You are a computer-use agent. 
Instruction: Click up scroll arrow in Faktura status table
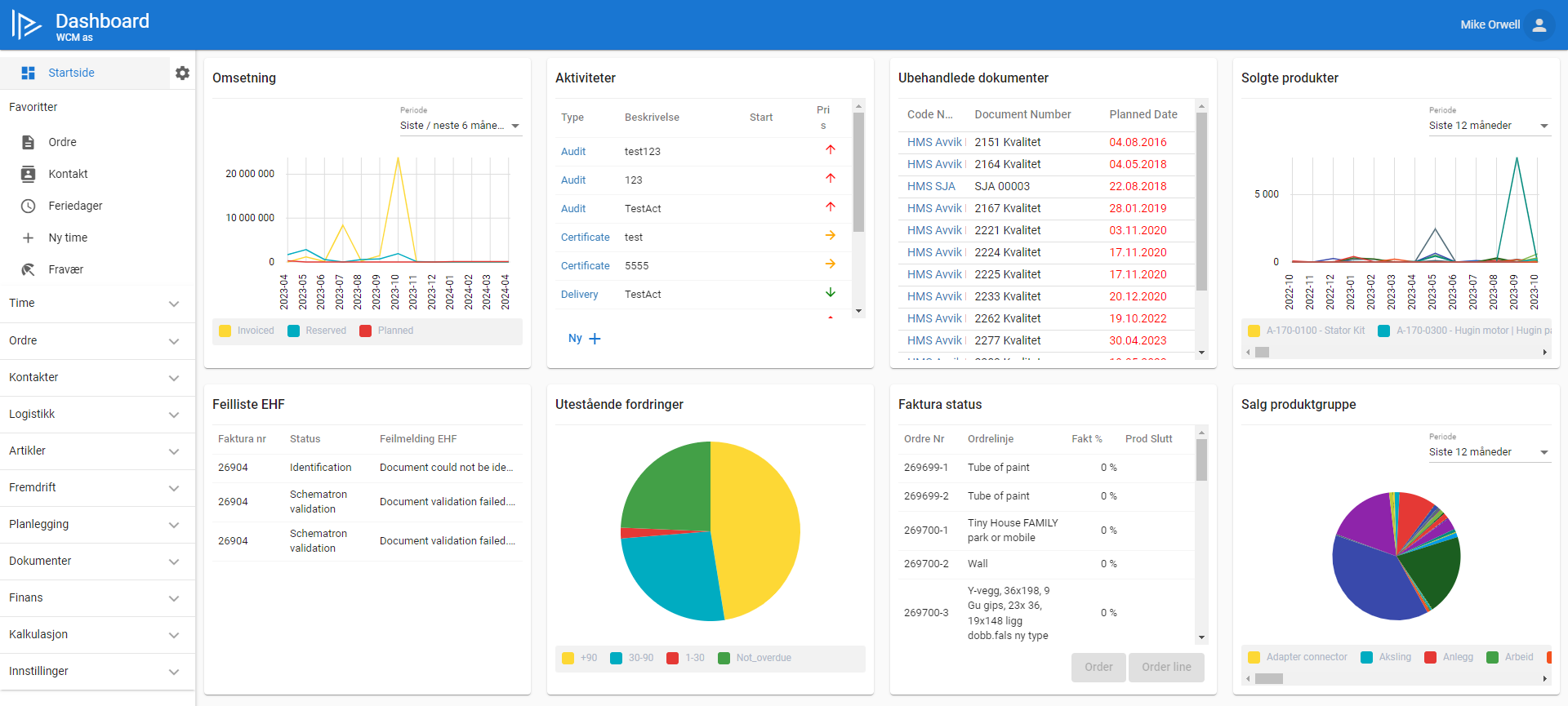pyautogui.click(x=1201, y=433)
